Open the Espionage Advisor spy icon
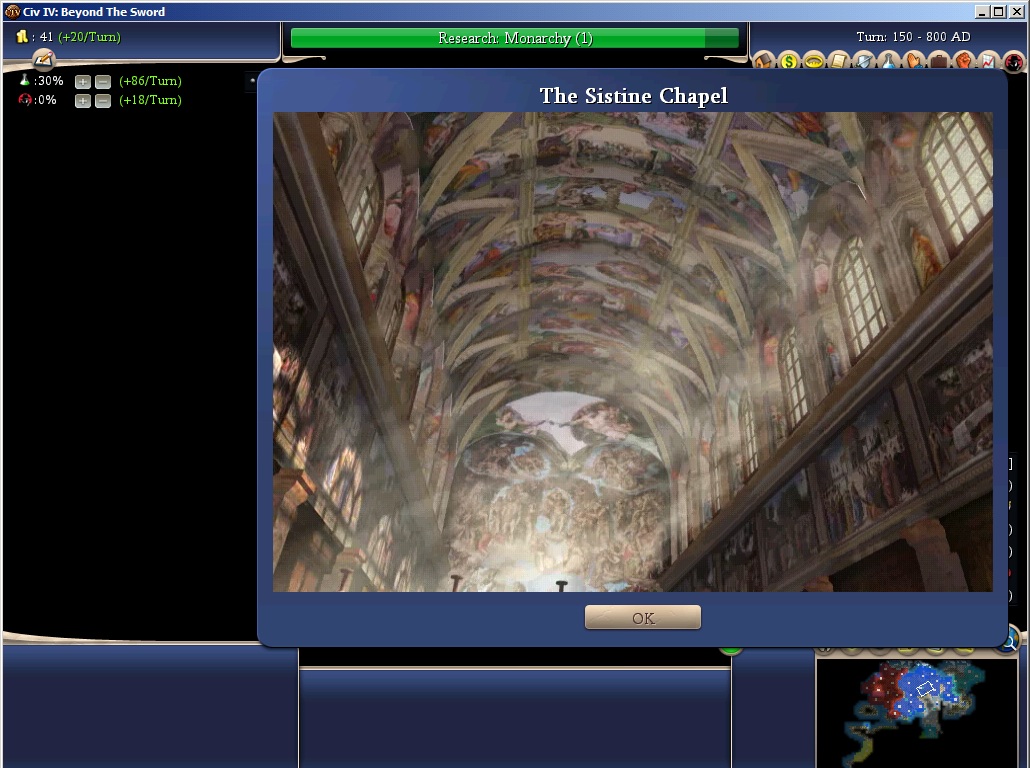Viewport: 1030px width, 768px height. (x=1013, y=62)
